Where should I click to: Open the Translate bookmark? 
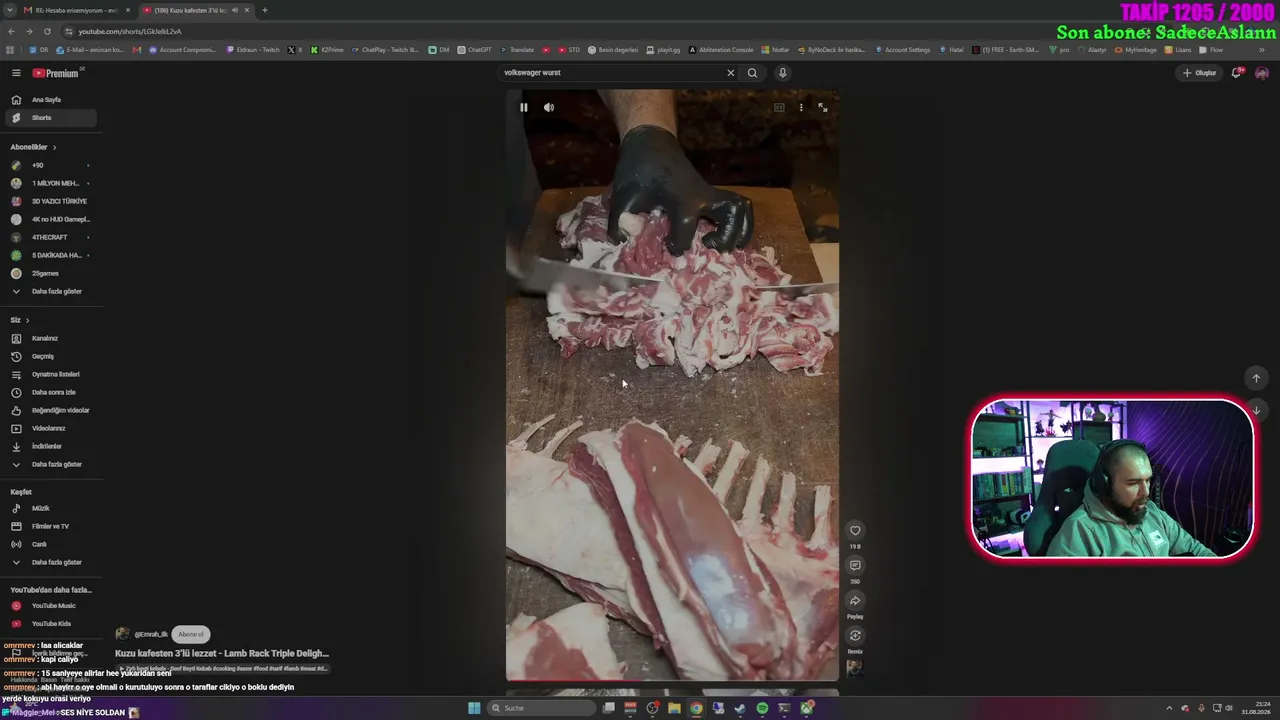517,50
